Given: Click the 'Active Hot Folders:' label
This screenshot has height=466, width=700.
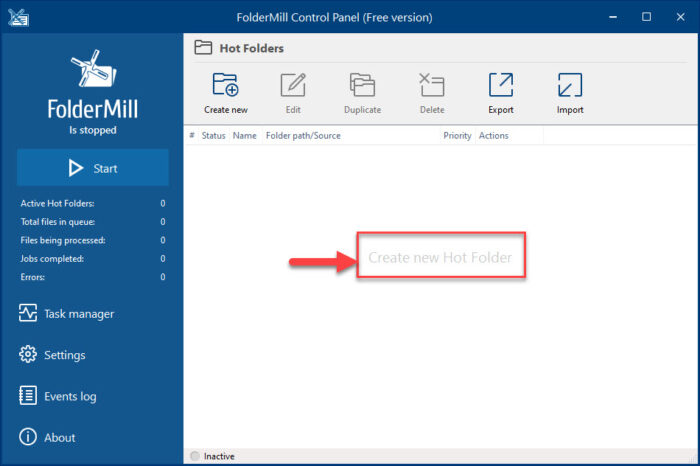Looking at the screenshot, I should tap(57, 204).
